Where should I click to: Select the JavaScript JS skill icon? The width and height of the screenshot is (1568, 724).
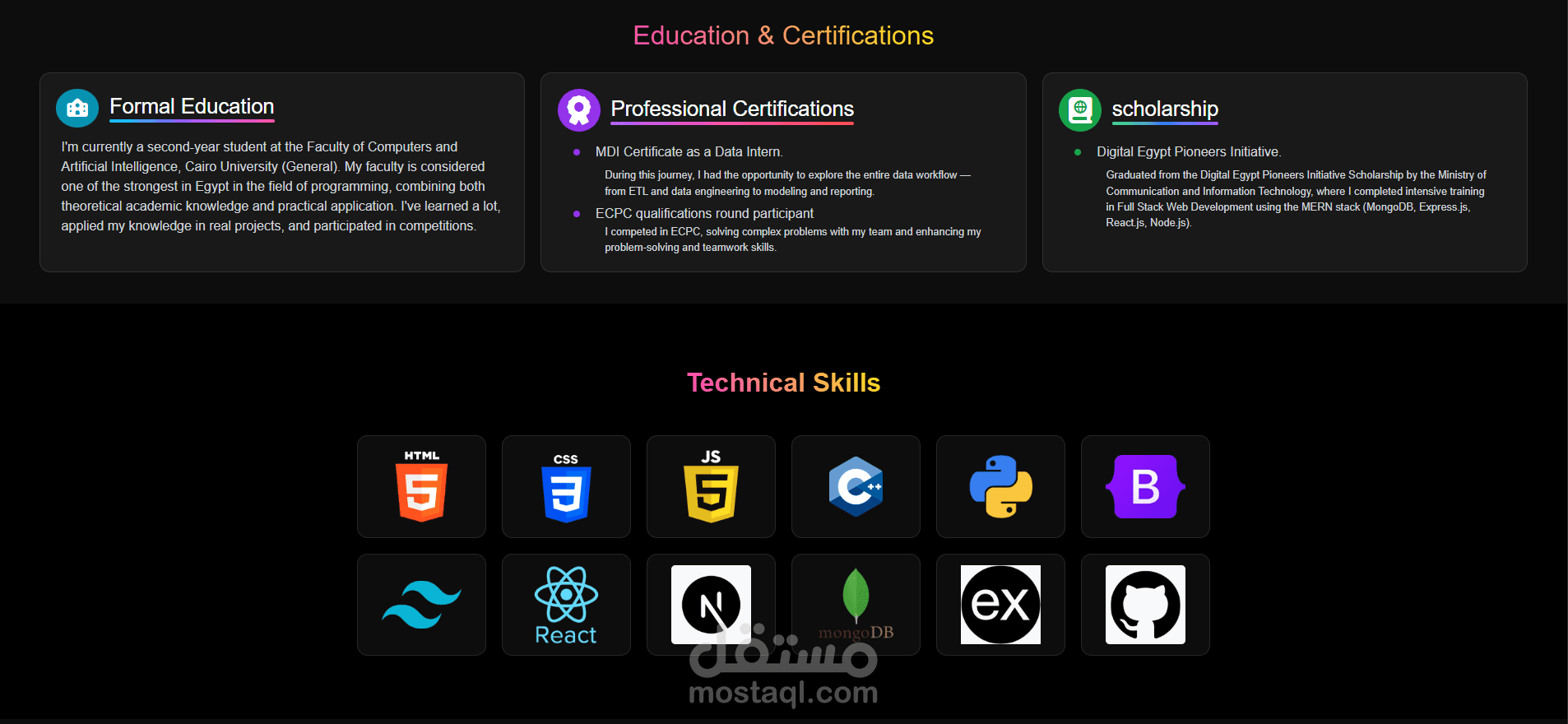(x=711, y=486)
